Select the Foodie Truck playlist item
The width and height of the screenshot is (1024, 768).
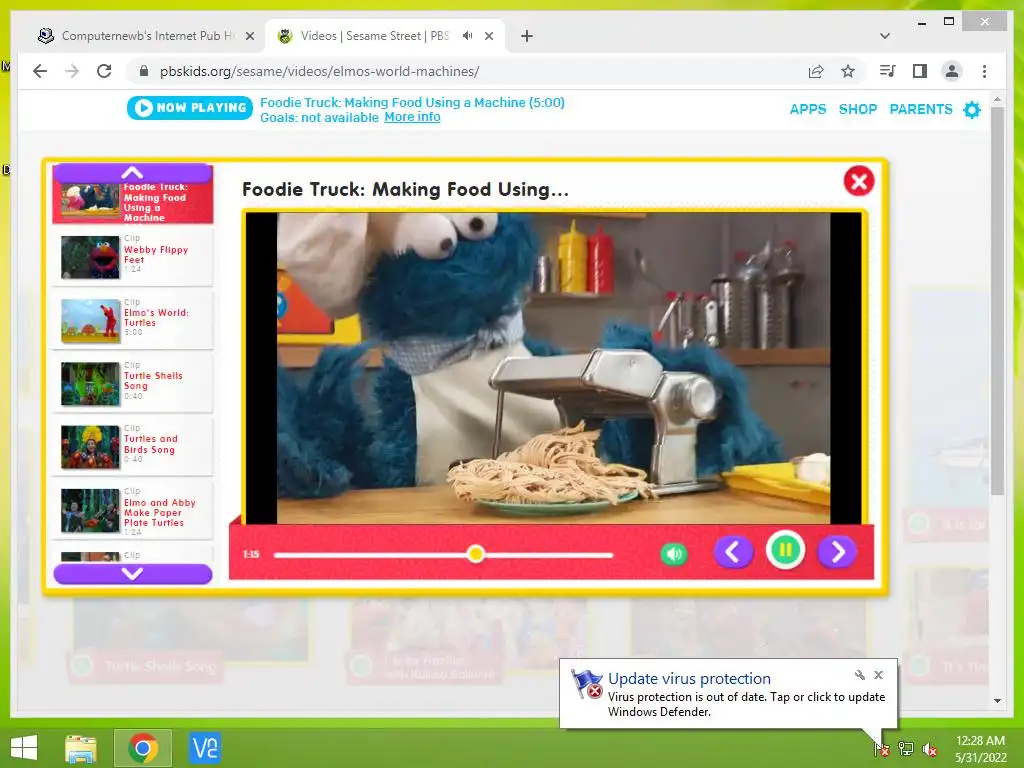click(133, 202)
